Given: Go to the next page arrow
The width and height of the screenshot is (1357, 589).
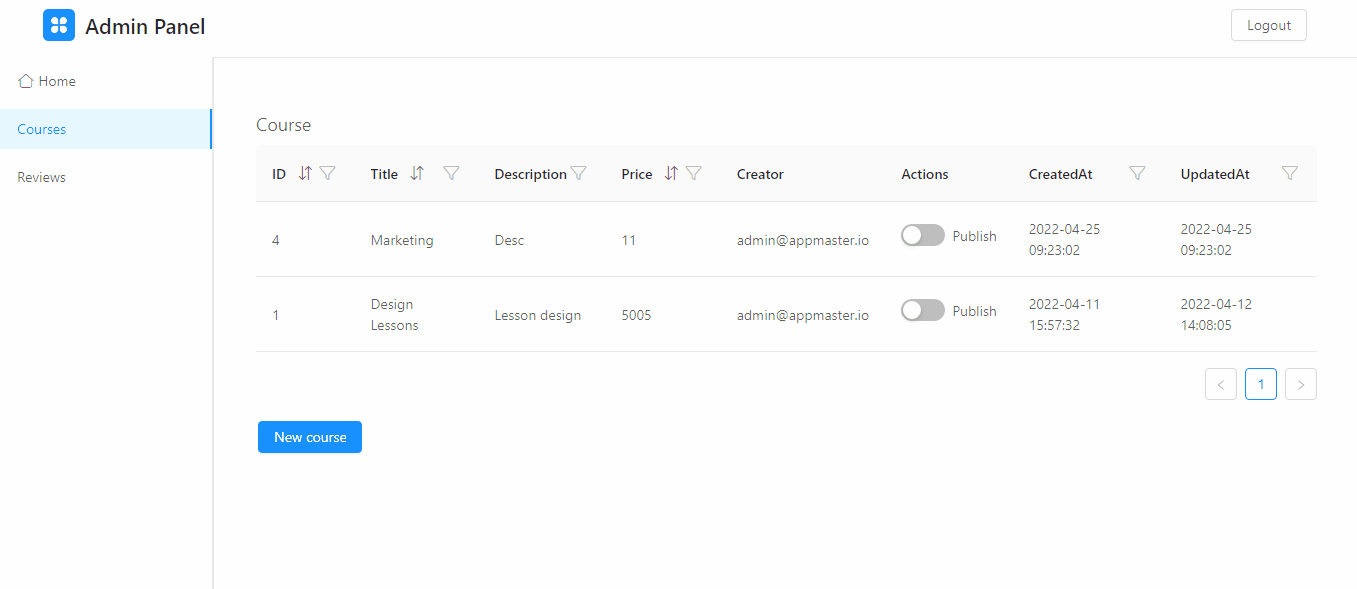Looking at the screenshot, I should [1300, 384].
